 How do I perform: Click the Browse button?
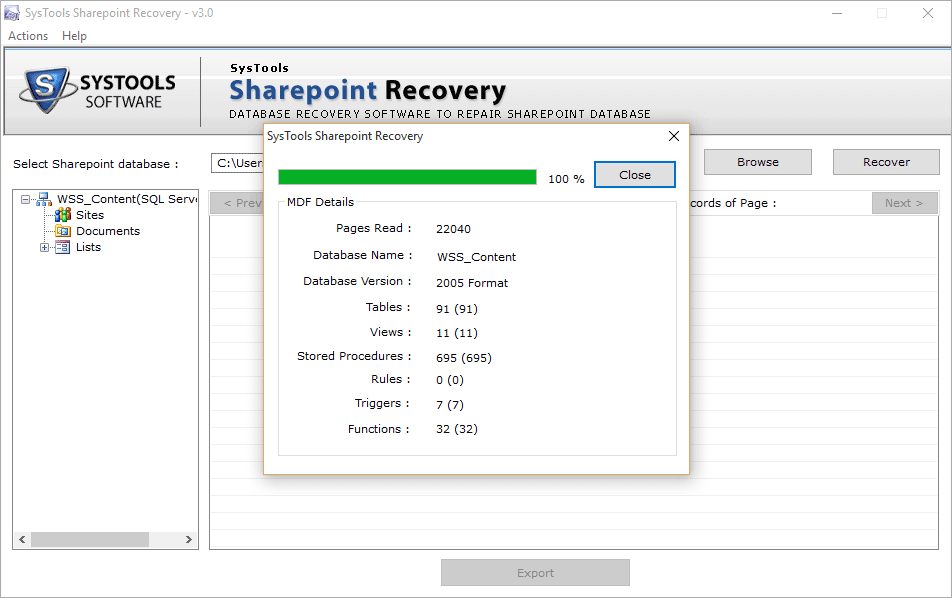pos(757,162)
